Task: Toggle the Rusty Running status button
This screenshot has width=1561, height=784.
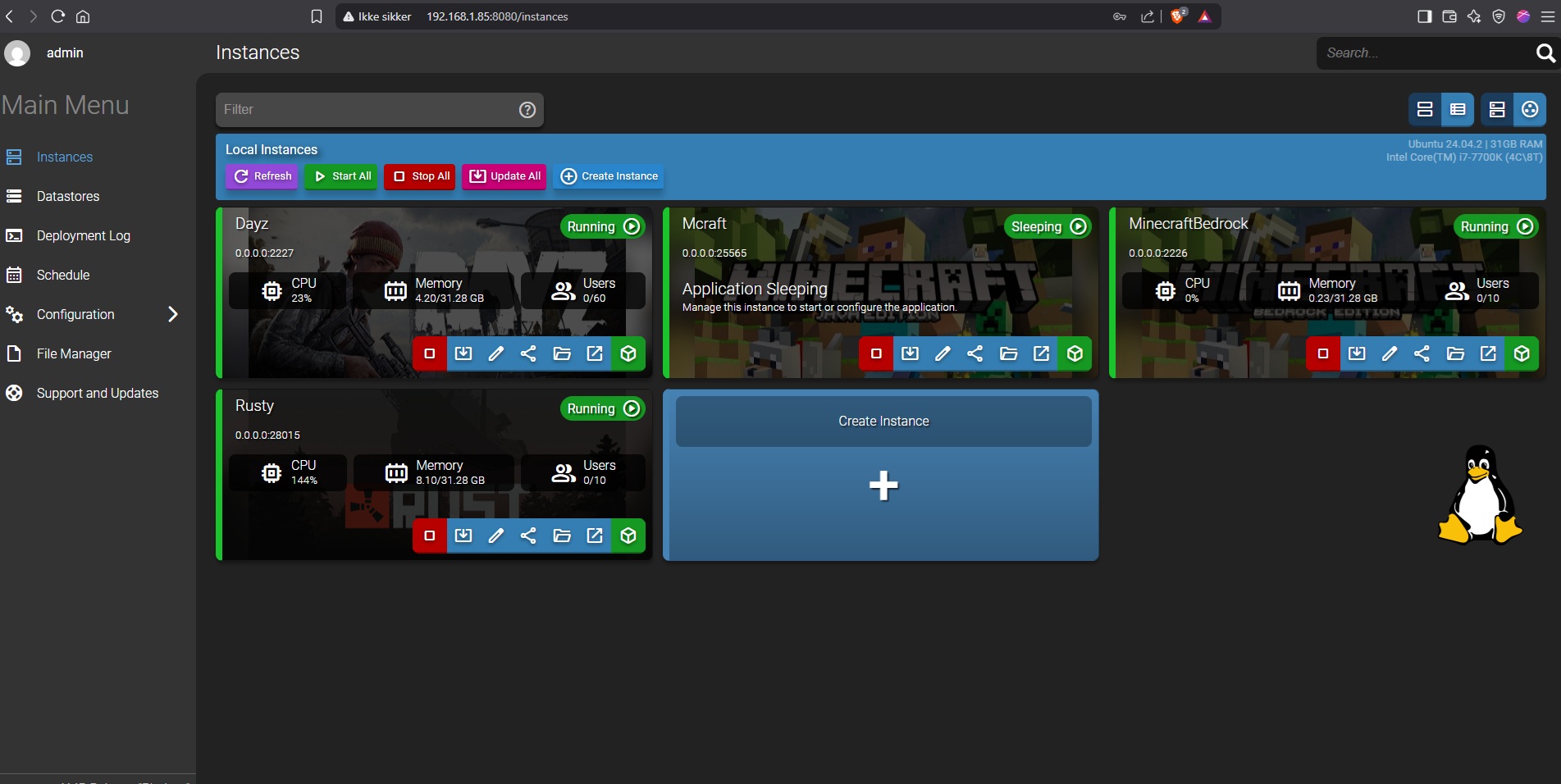Action: coord(603,408)
